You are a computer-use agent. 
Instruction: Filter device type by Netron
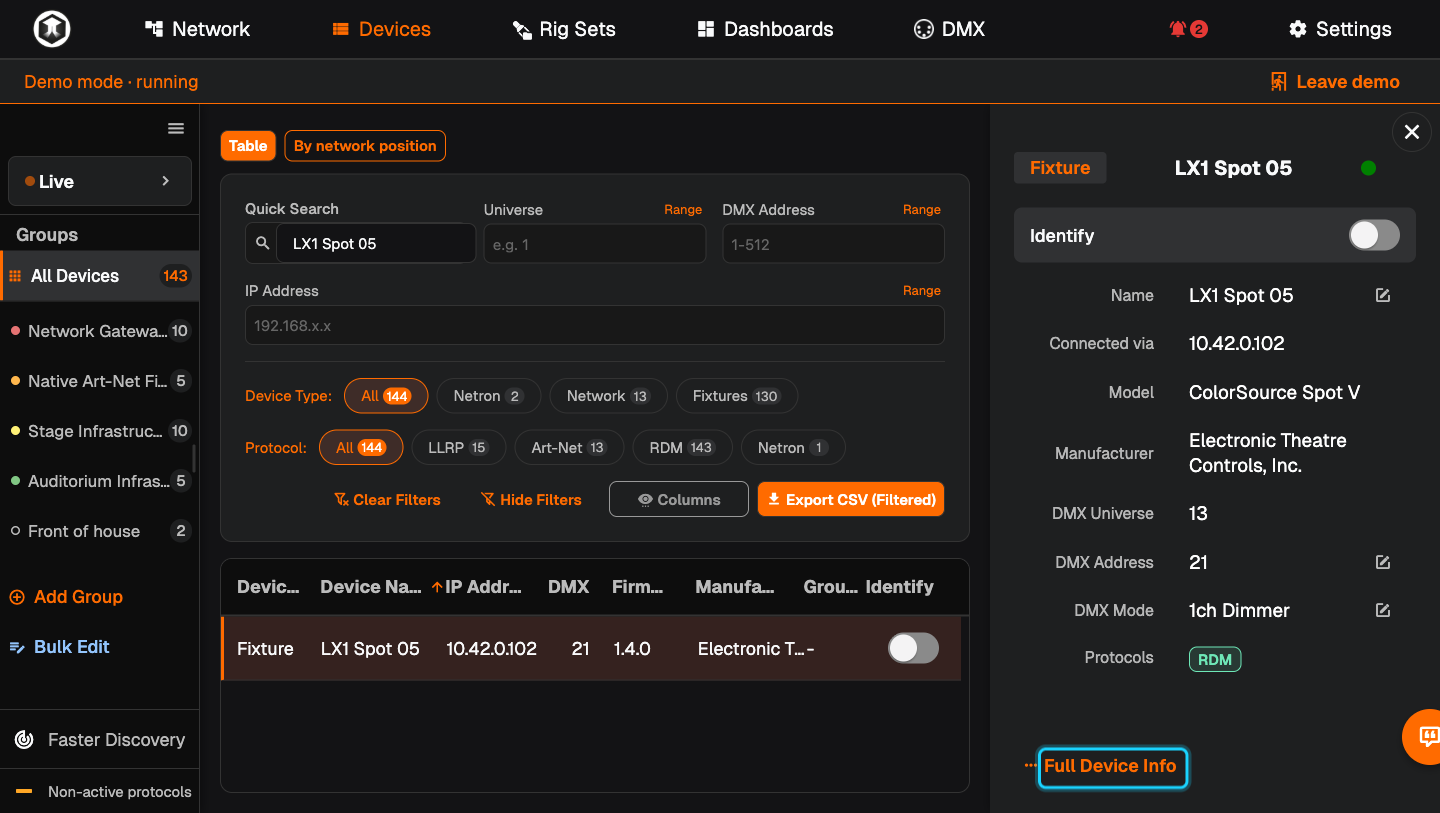click(x=489, y=396)
